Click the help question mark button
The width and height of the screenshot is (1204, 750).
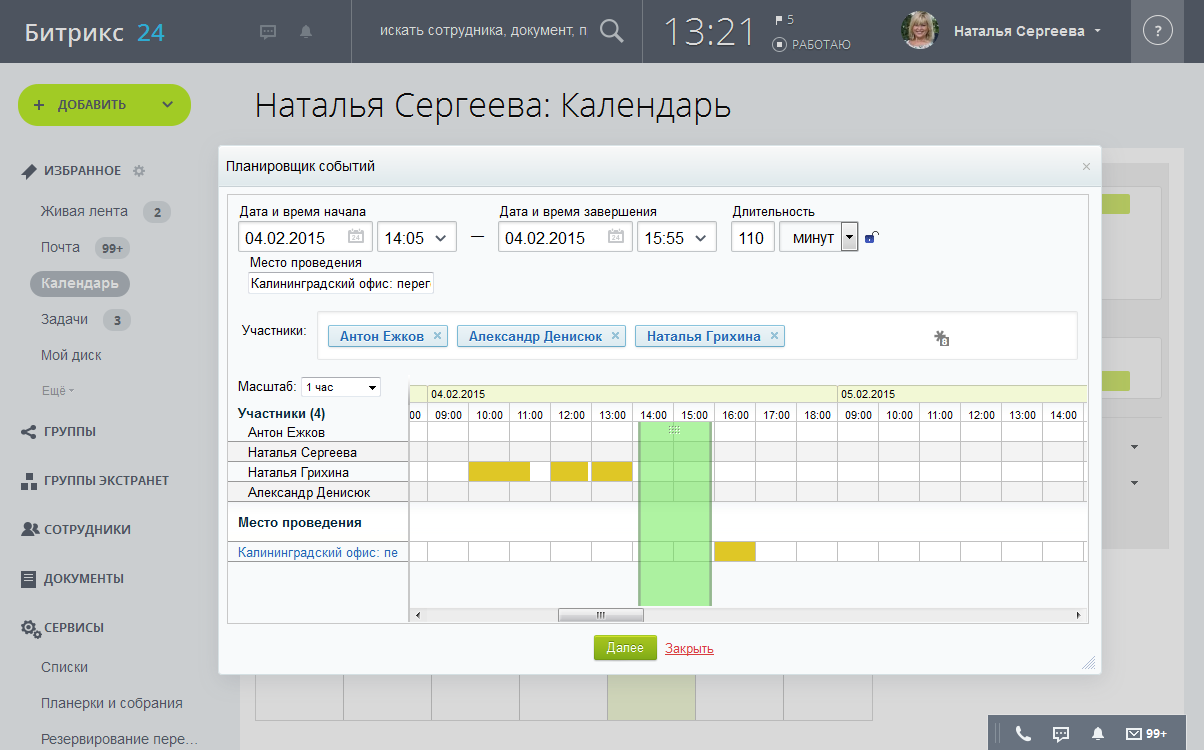pos(1157,31)
